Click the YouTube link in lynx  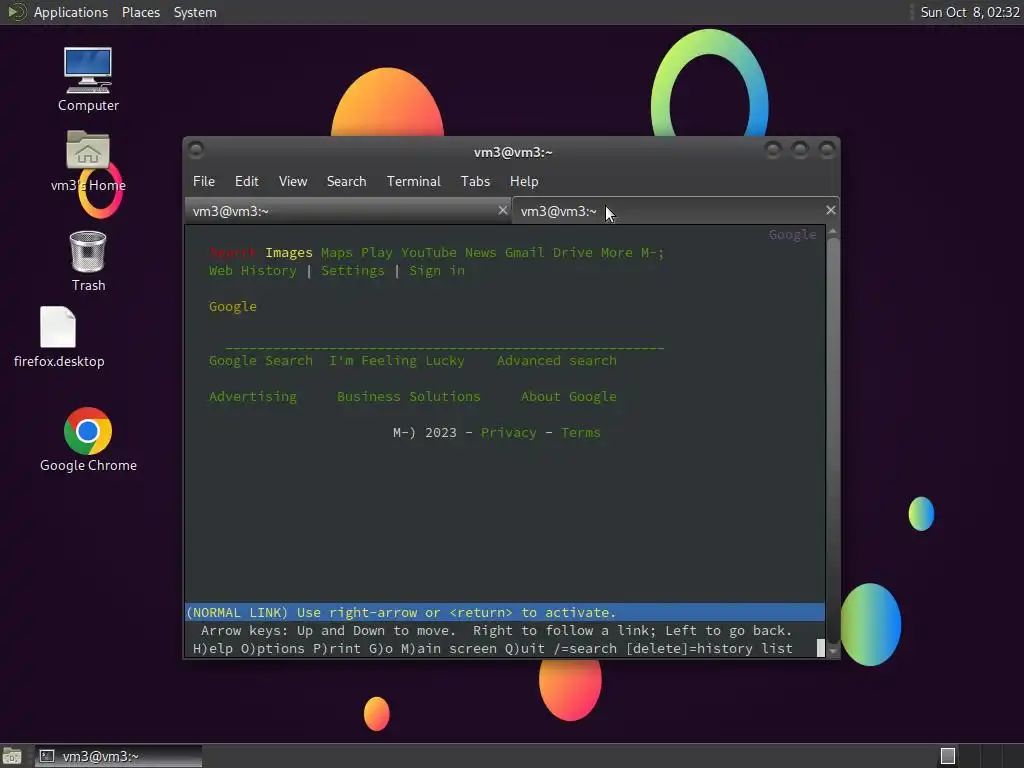click(x=428, y=253)
